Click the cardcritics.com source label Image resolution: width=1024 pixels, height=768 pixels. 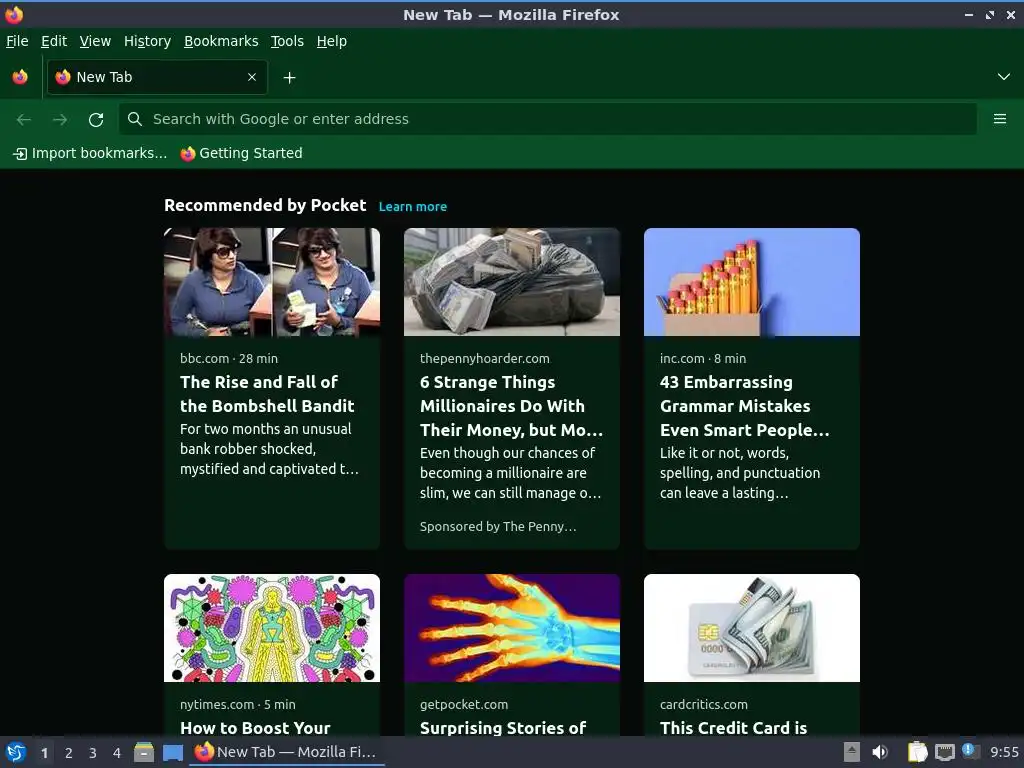[703, 705]
